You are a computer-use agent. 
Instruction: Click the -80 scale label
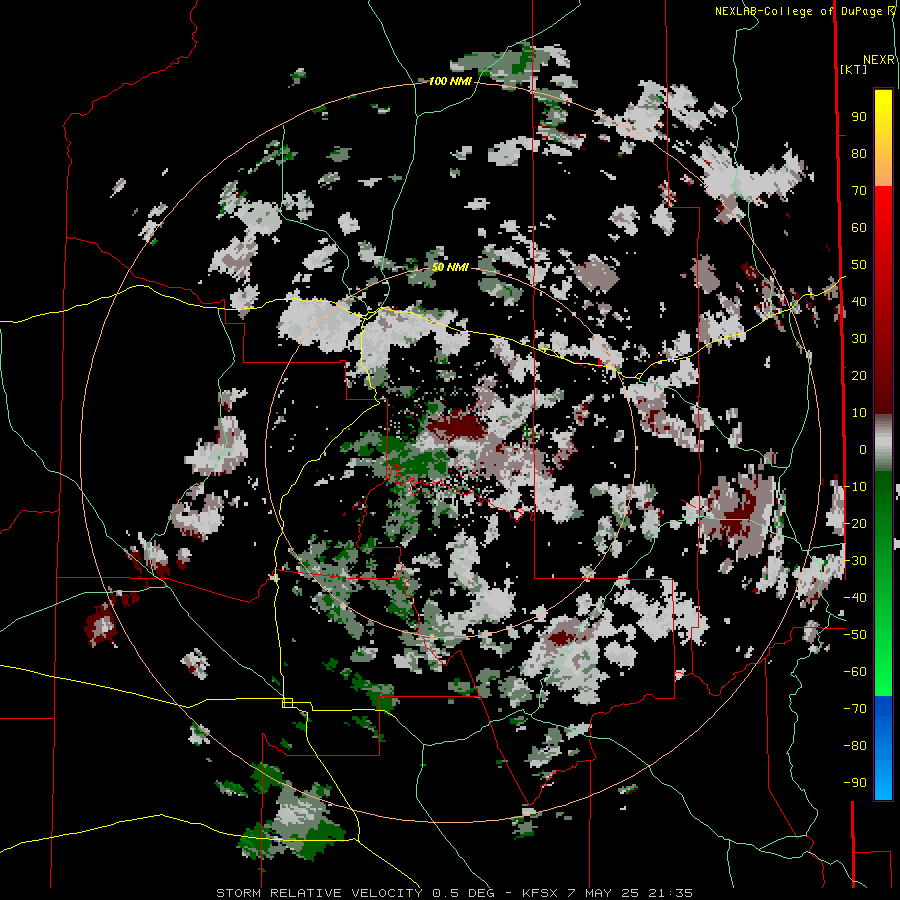click(x=855, y=746)
